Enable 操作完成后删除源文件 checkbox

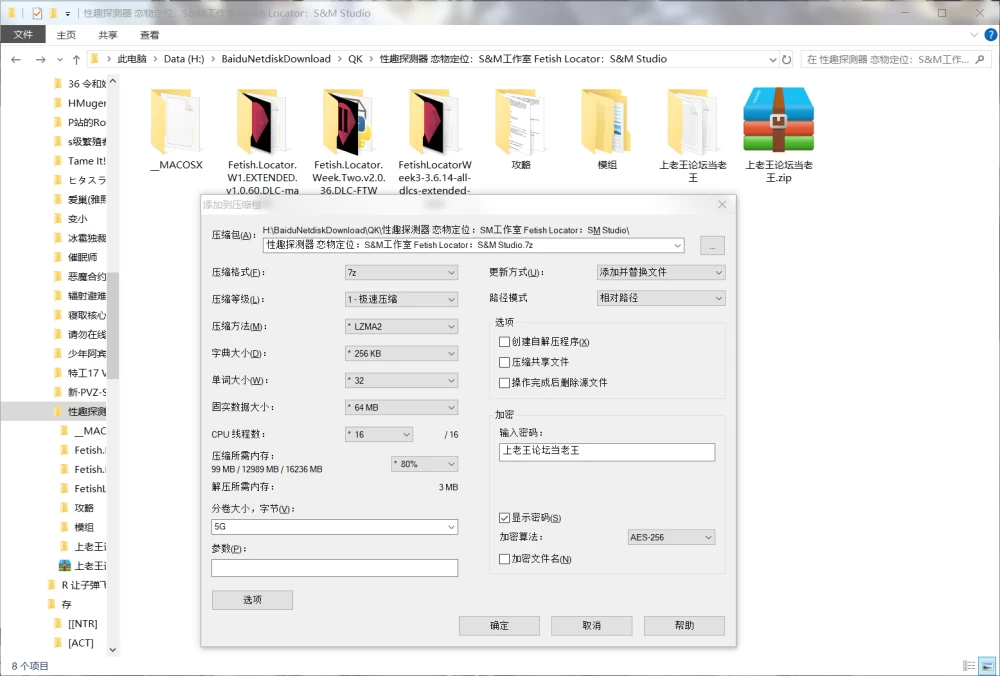pyautogui.click(x=504, y=383)
